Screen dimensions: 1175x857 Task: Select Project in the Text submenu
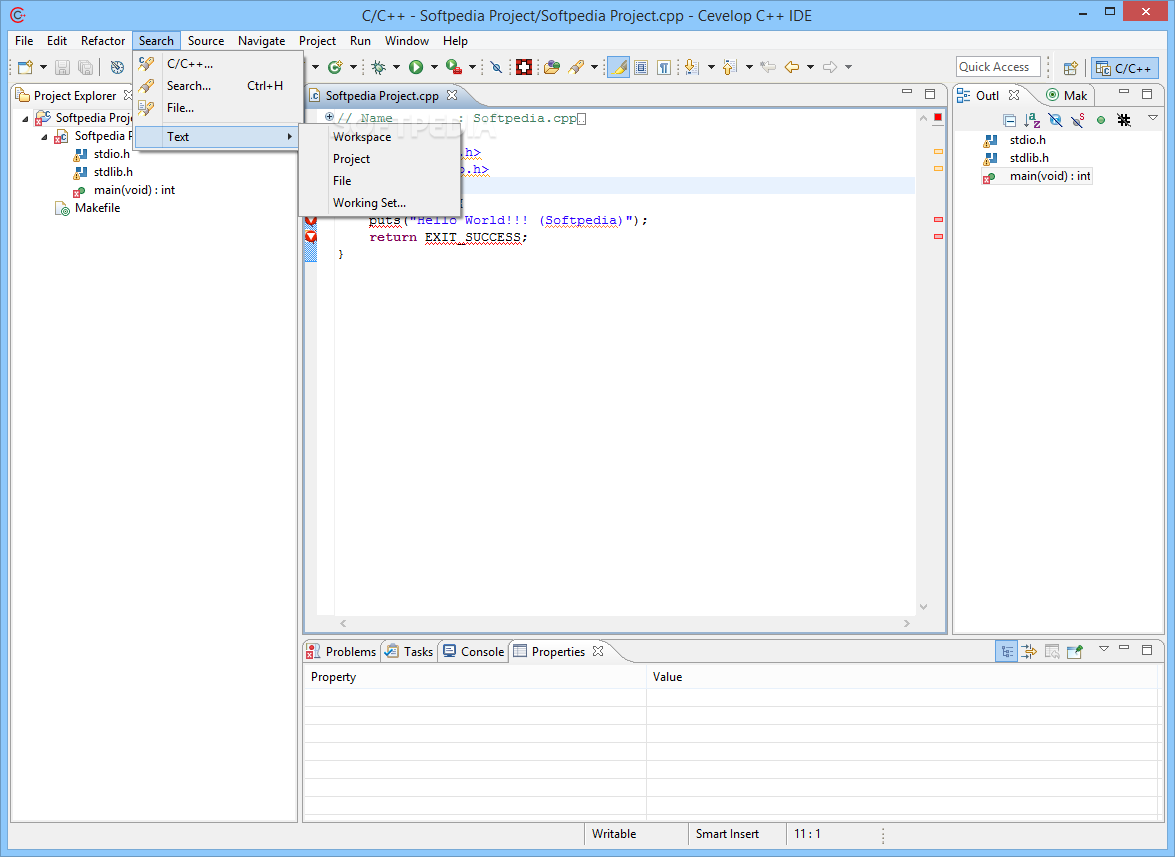tap(379, 159)
